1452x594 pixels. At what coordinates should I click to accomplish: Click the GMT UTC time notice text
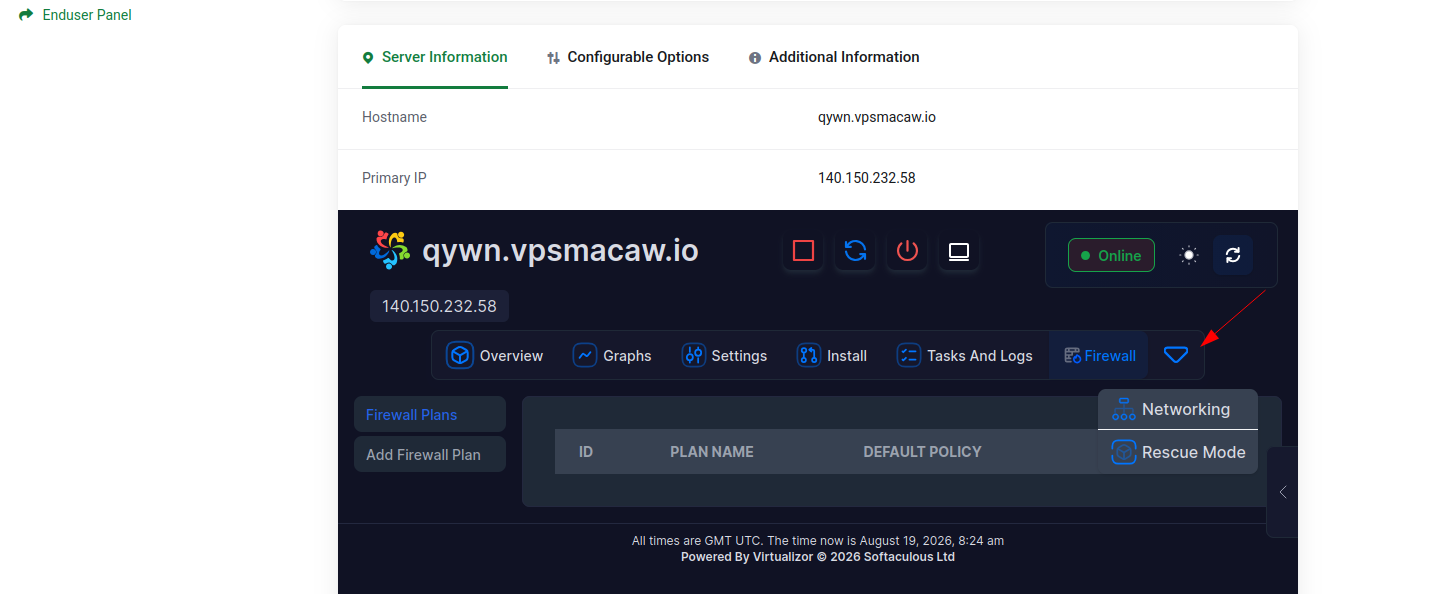tap(818, 540)
